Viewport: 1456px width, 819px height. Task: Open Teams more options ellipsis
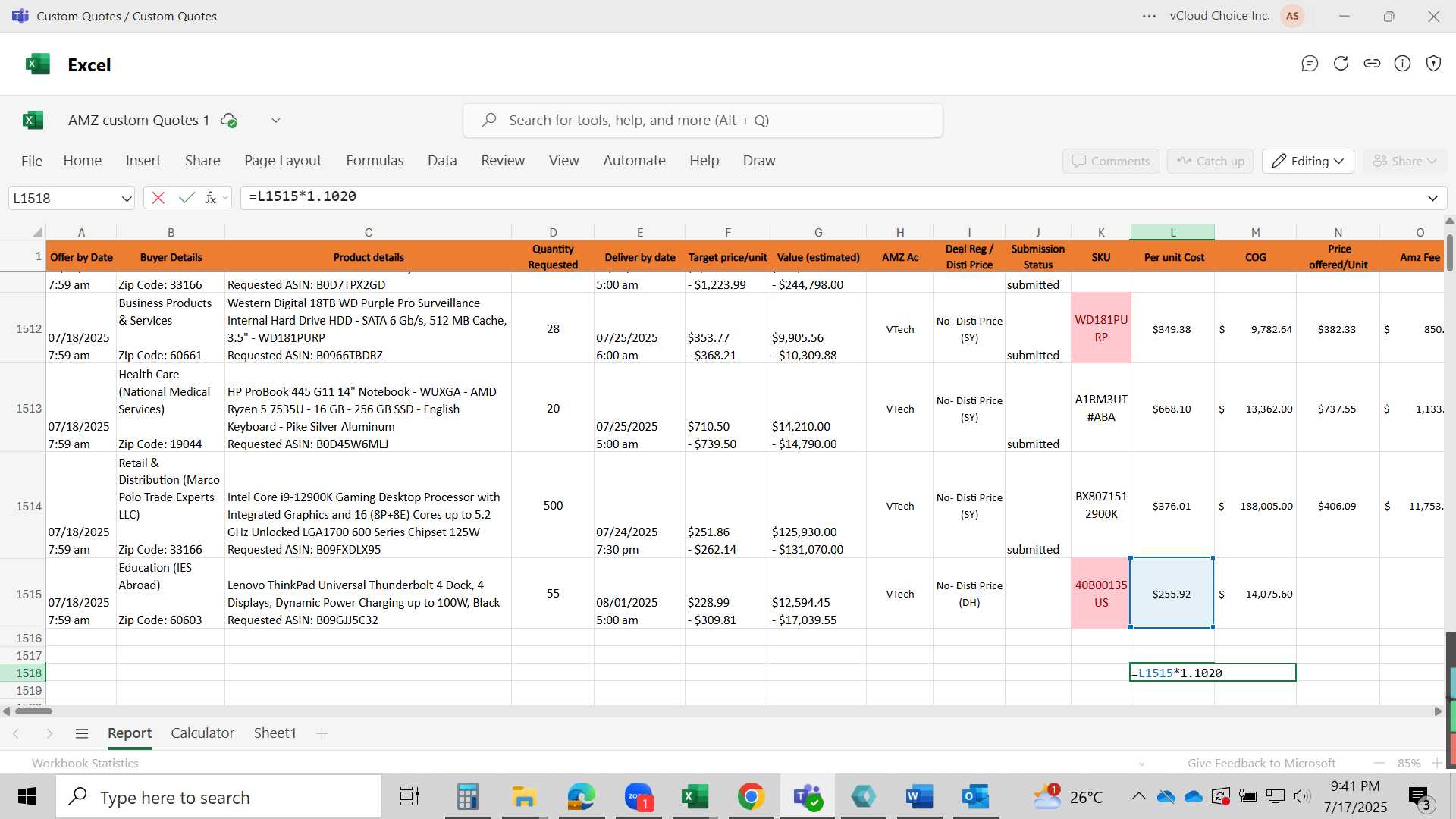coord(1149,16)
